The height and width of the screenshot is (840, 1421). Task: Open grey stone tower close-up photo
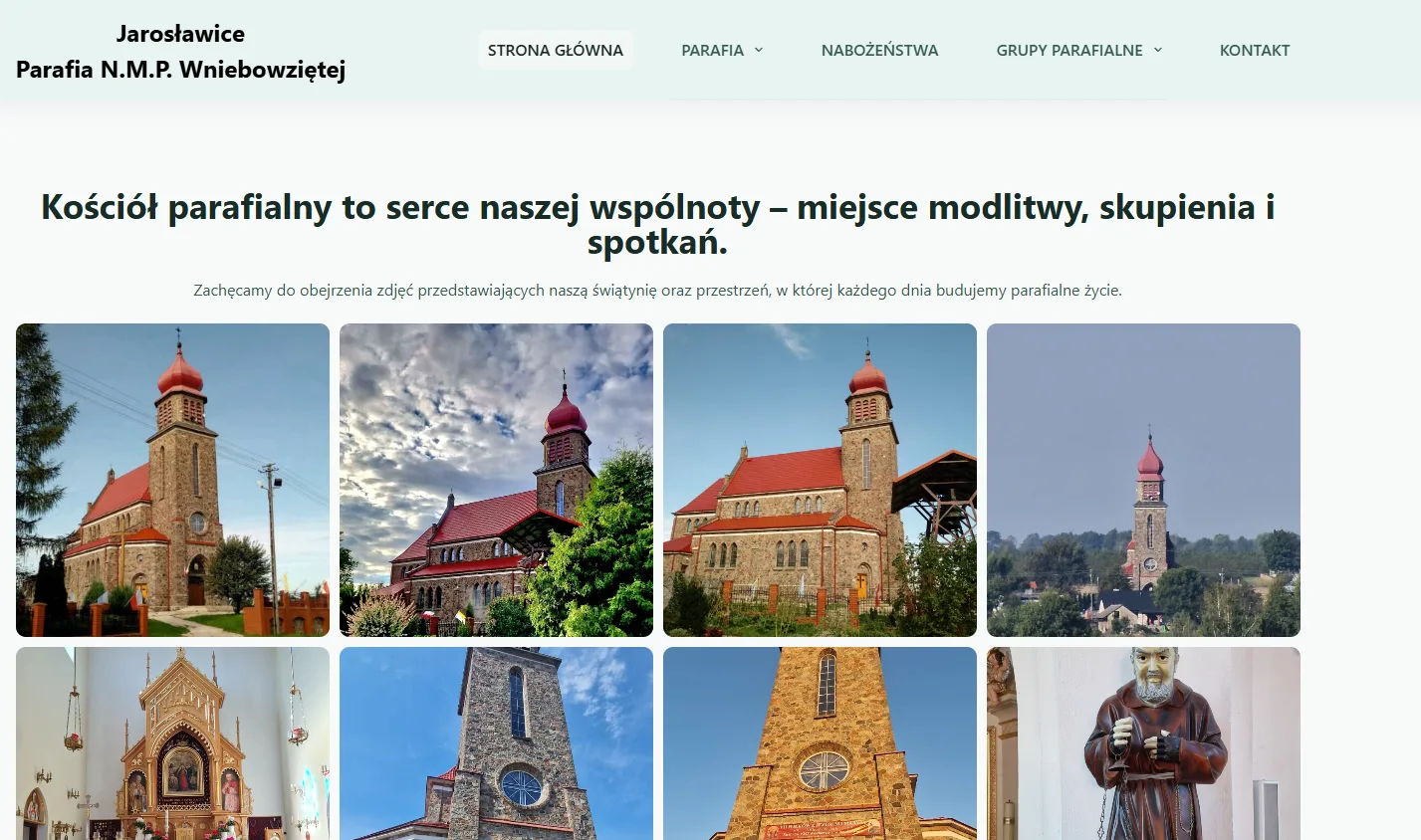pos(496,743)
